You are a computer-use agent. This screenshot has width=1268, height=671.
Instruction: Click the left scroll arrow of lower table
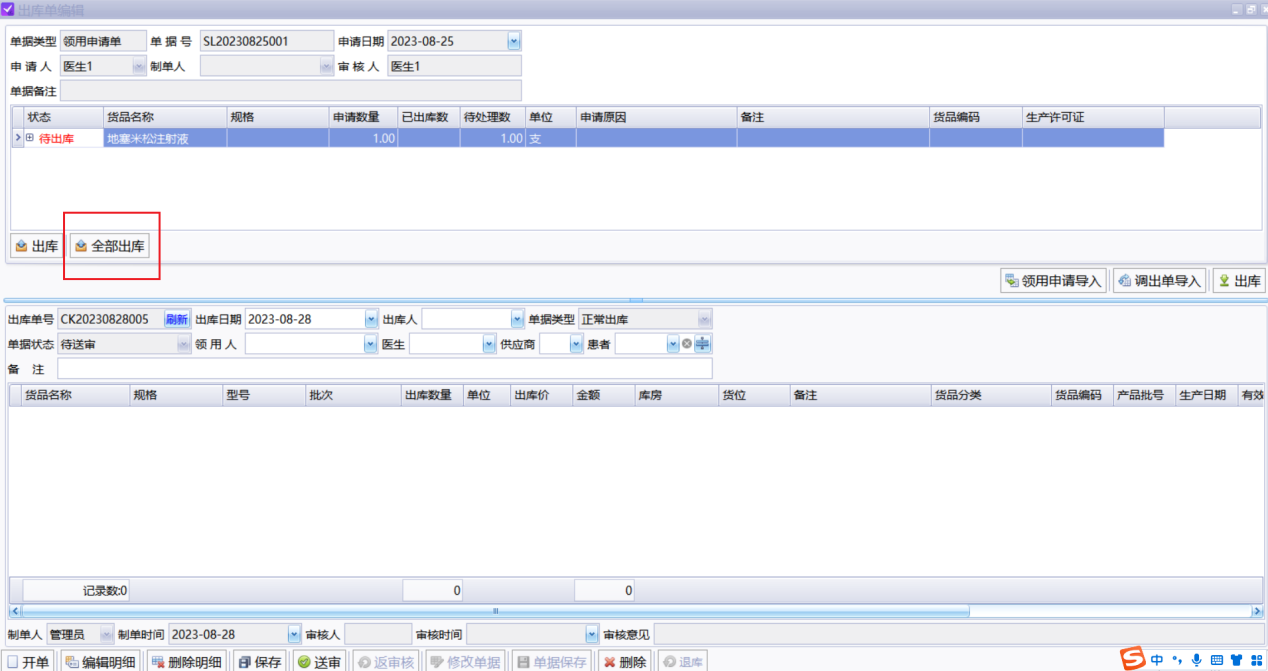click(x=14, y=610)
